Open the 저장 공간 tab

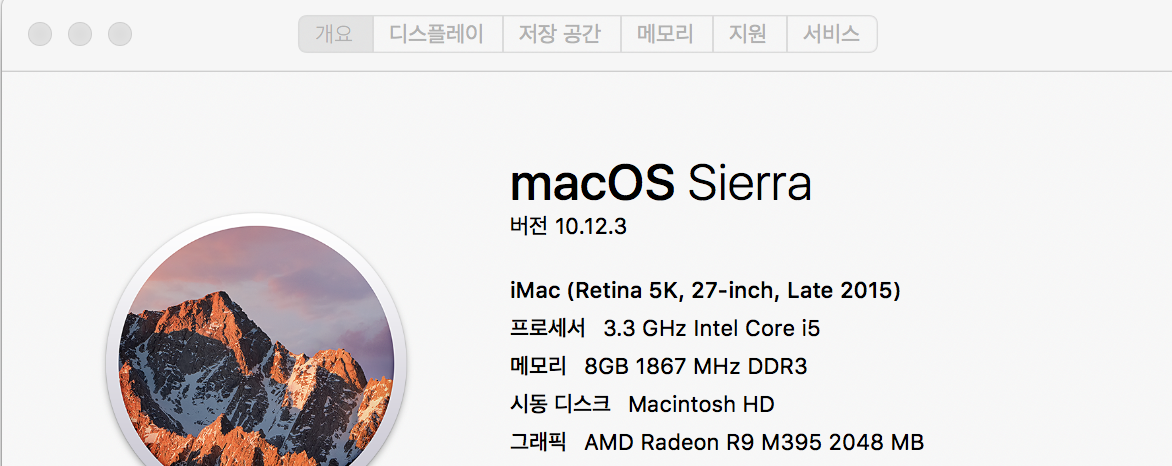(560, 34)
